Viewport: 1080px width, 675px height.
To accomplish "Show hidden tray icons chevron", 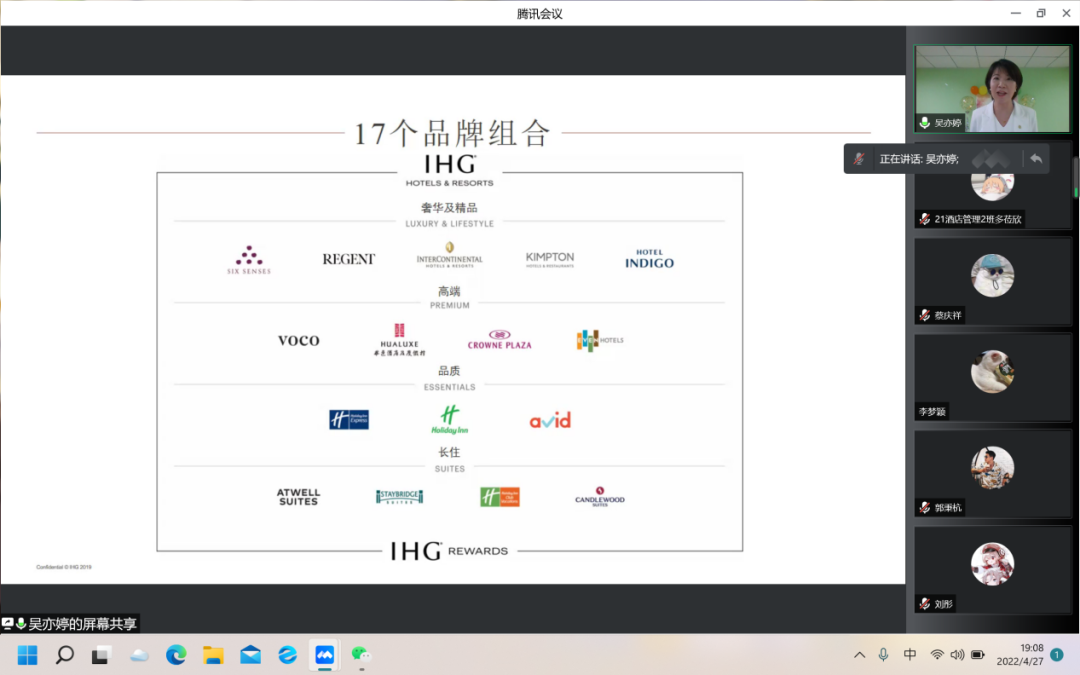I will (x=860, y=655).
